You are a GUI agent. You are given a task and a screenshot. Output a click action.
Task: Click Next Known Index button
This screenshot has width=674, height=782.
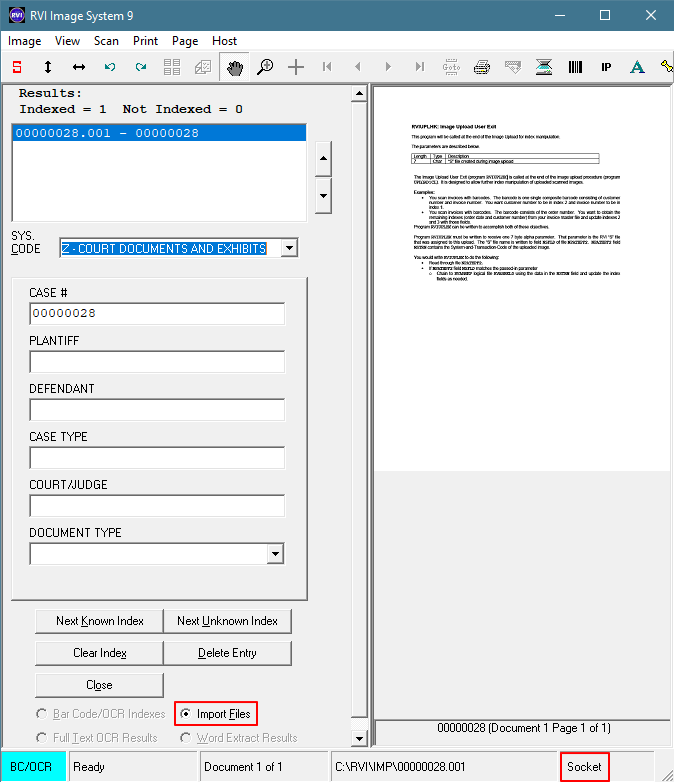tap(99, 621)
